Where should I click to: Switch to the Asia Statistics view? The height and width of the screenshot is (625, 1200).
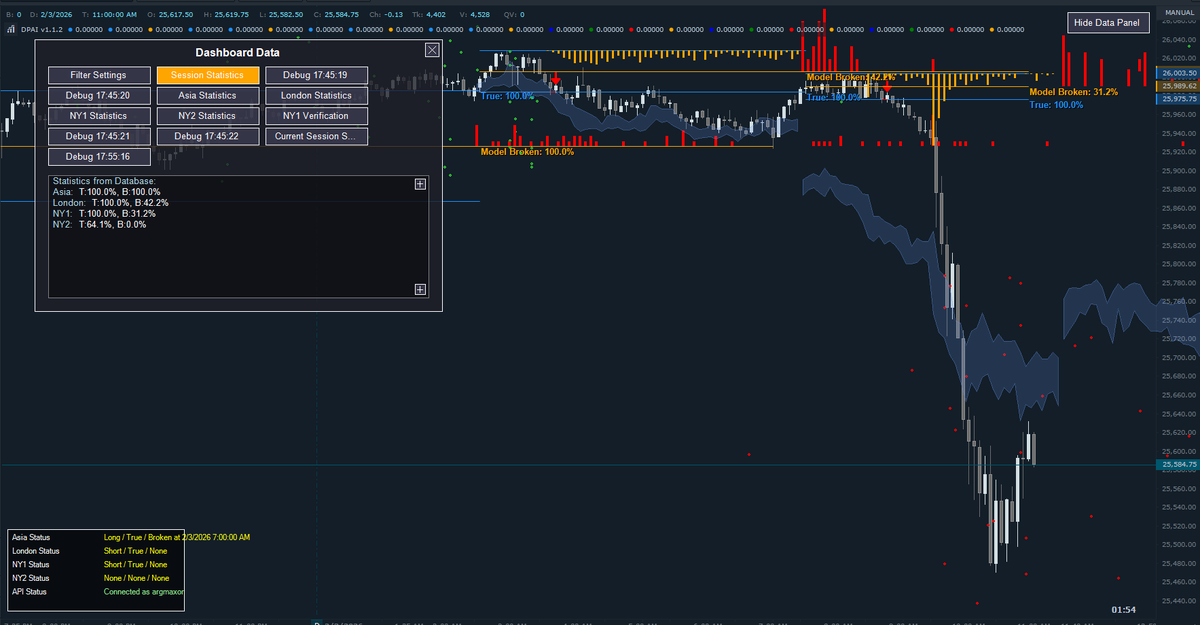point(208,95)
